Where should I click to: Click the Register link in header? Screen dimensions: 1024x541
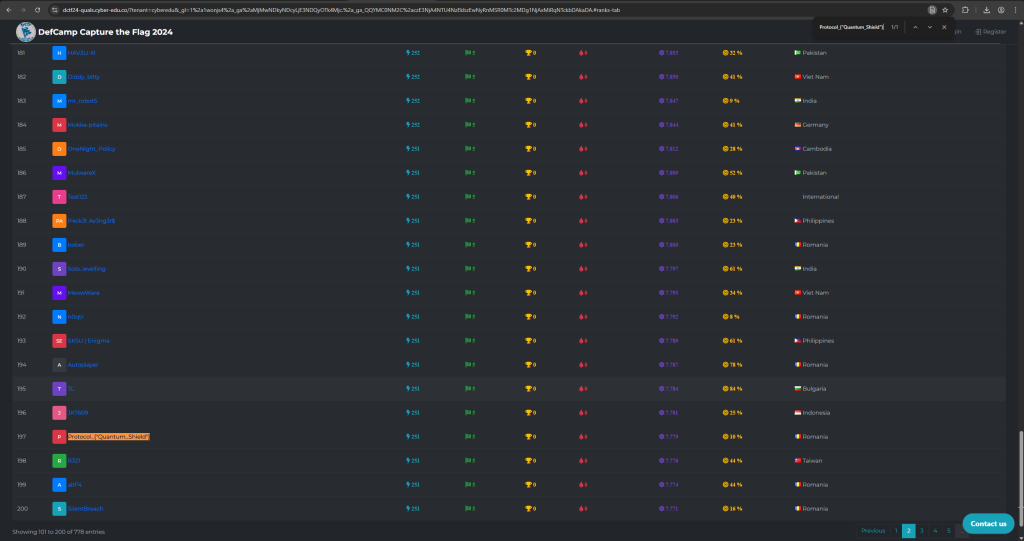tap(990, 31)
